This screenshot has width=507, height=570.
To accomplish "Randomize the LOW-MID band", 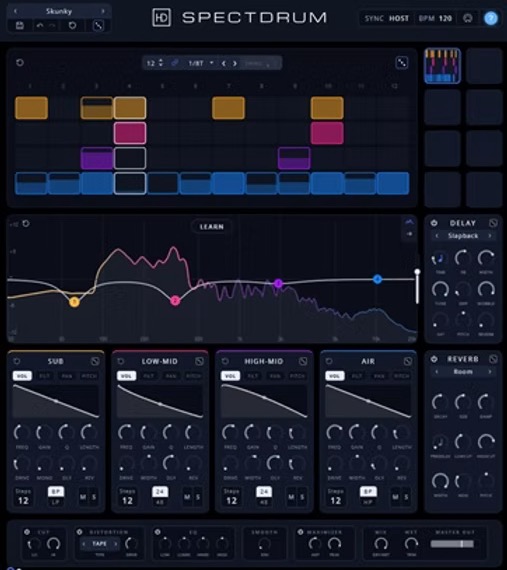I will [x=199, y=361].
